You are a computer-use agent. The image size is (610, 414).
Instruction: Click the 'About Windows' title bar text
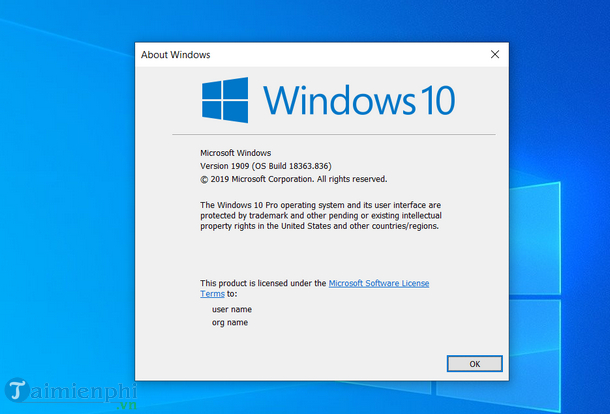[x=175, y=55]
